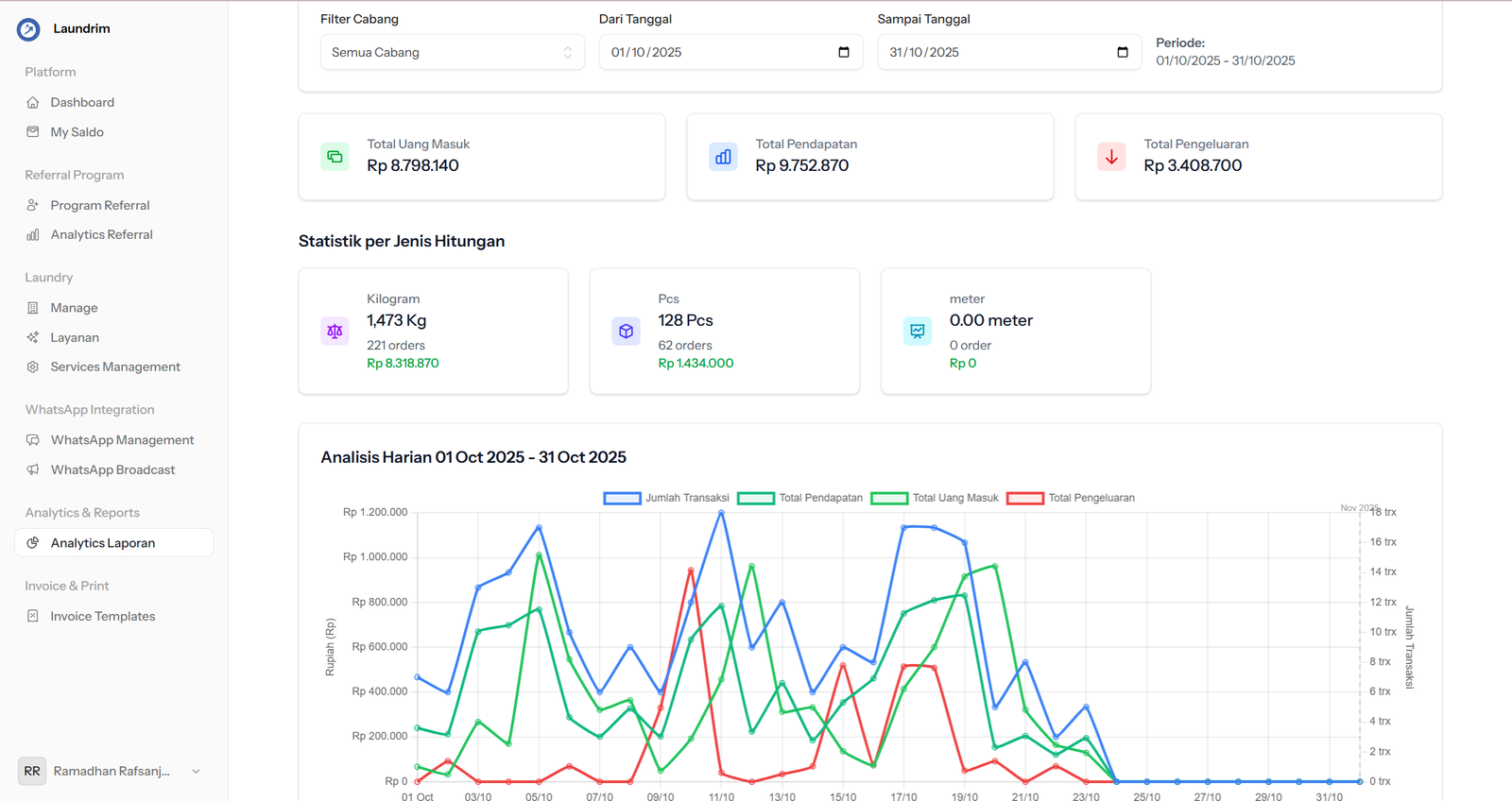
Task: Toggle Total Uang Masuk legend color box
Action: (x=889, y=498)
